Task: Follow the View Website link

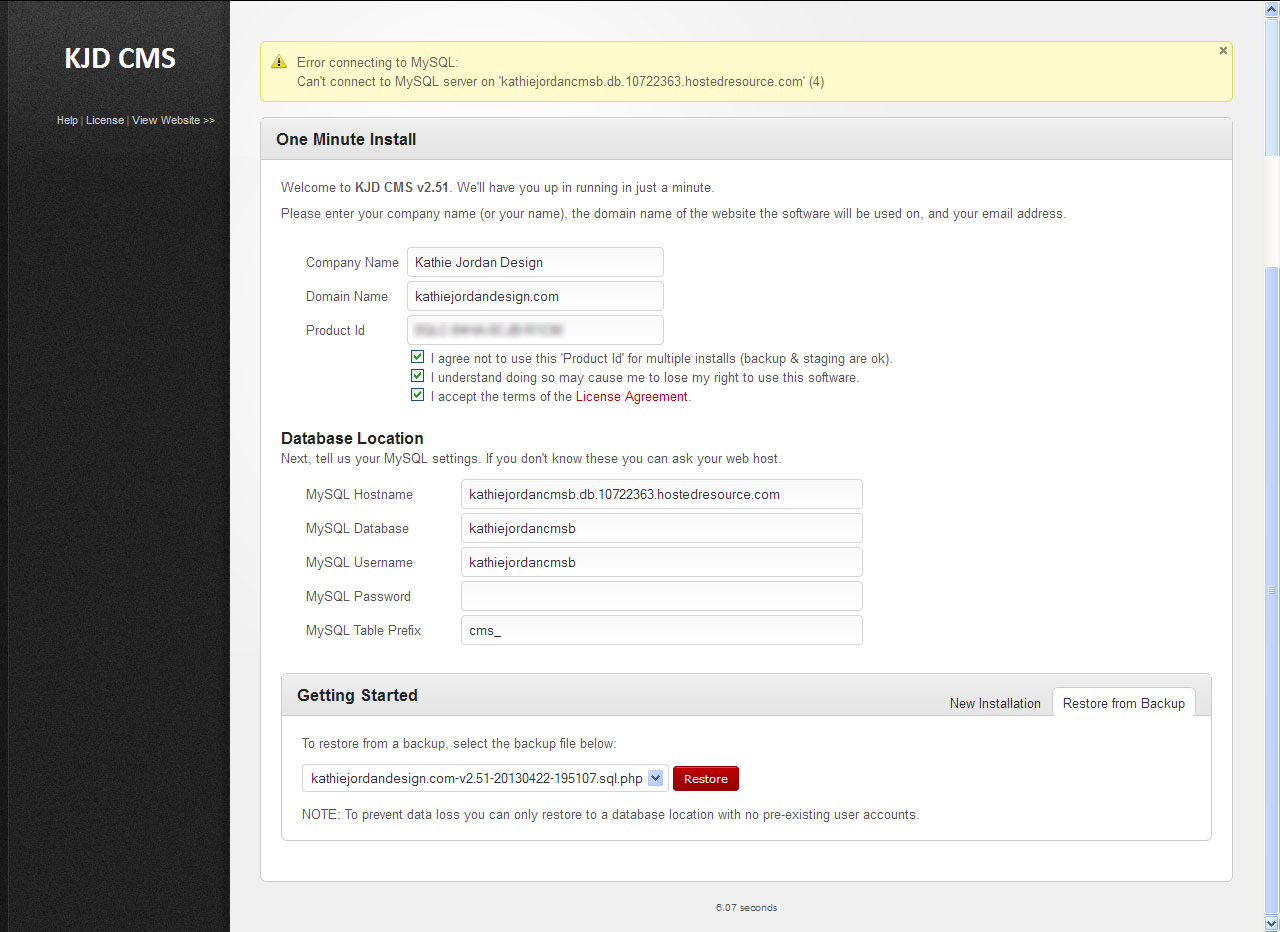Action: coord(173,120)
